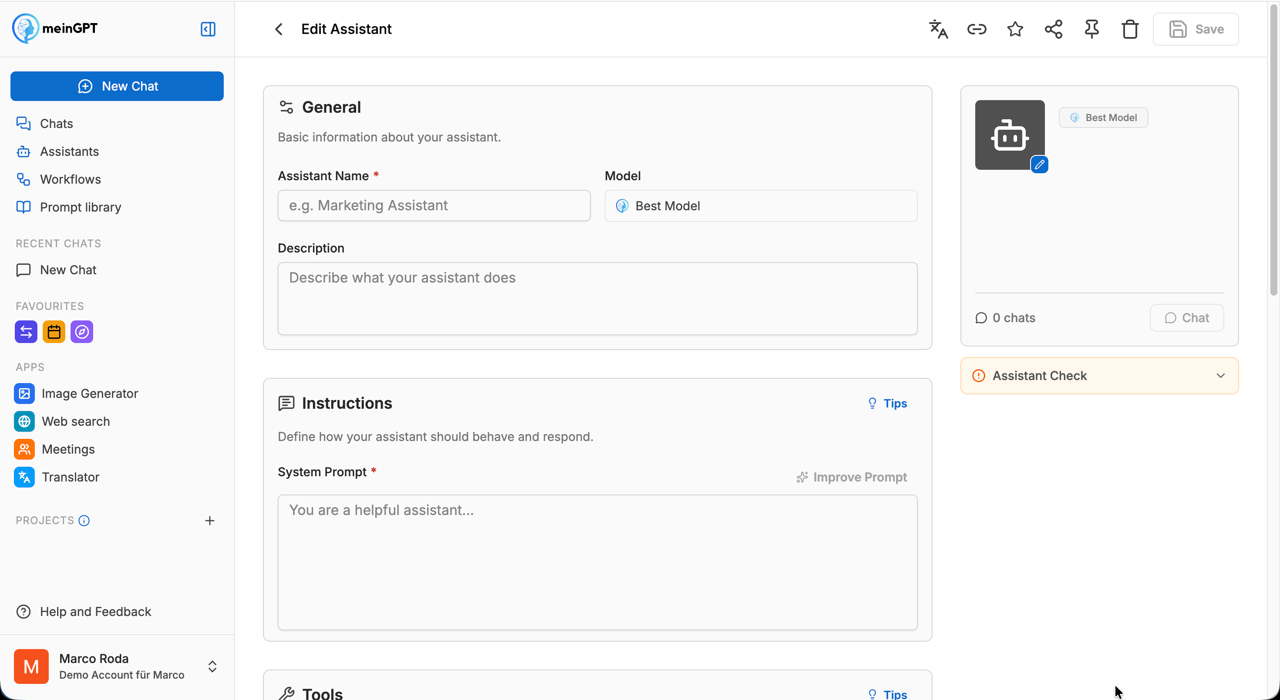Click the 0 chats counter
The width and height of the screenshot is (1280, 700).
(1005, 318)
